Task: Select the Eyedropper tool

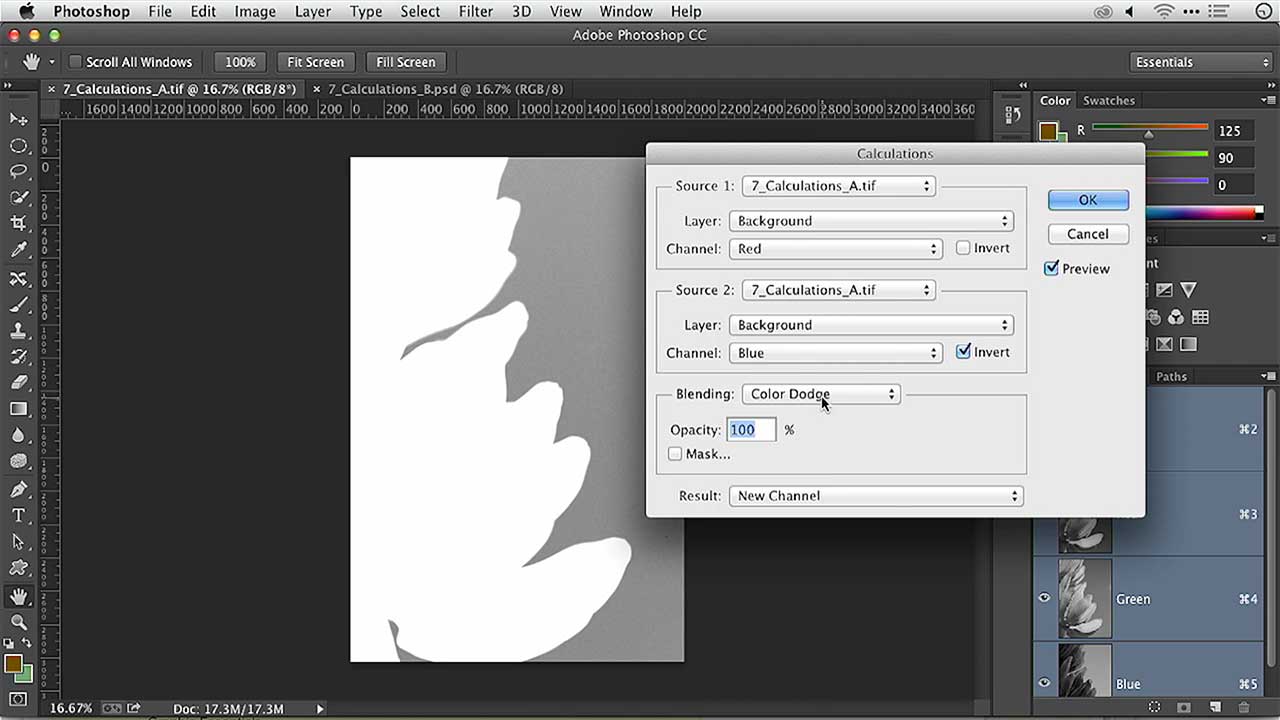Action: 20,251
